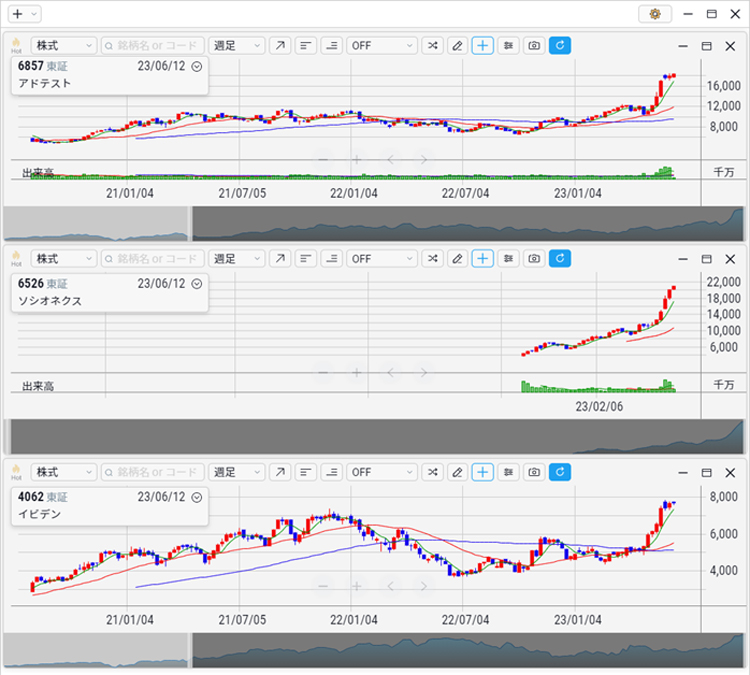Click the diagonal arrow icon in Socionext toolbar
This screenshot has height=675, width=750.
(x=280, y=259)
